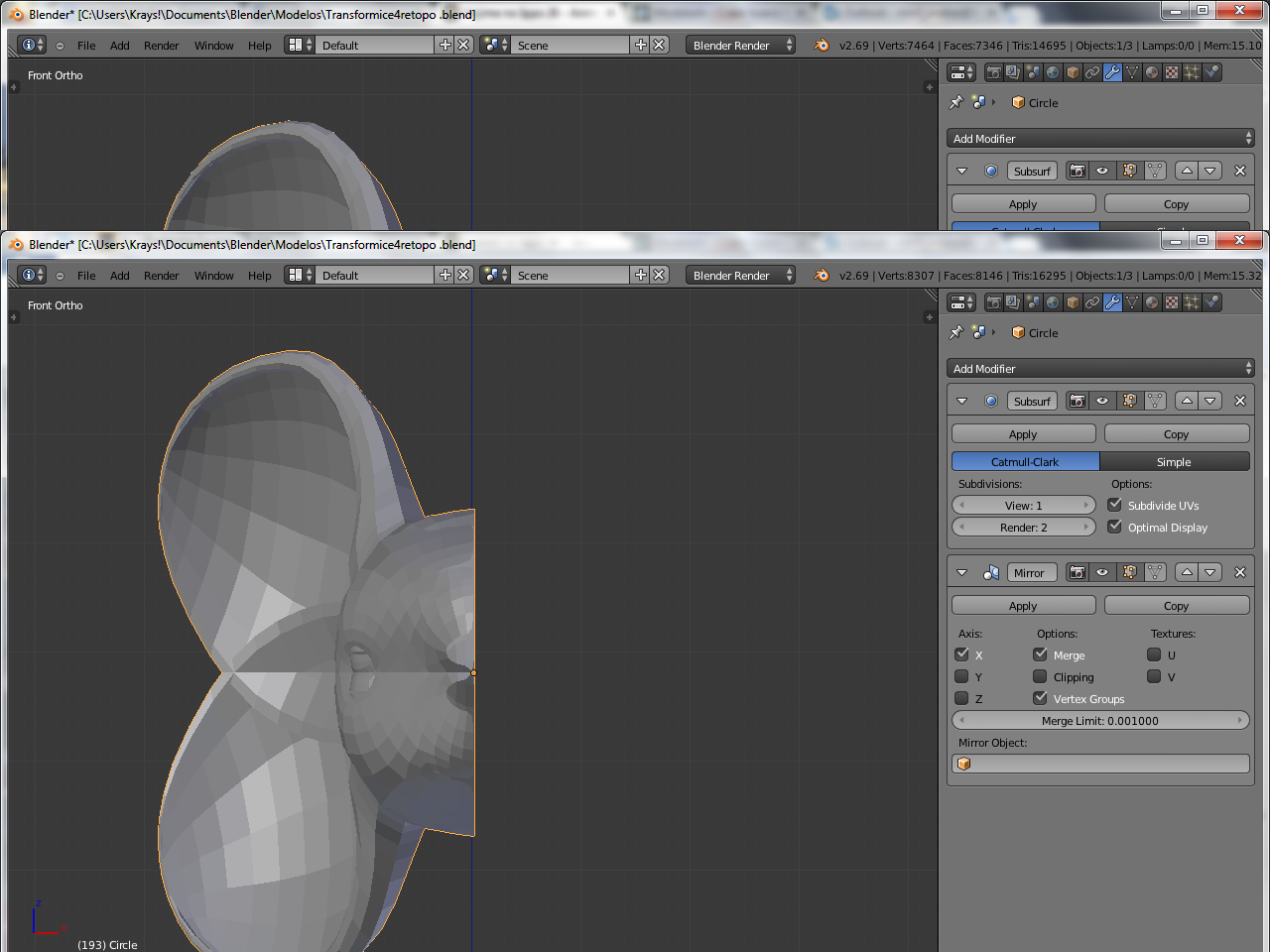Open File menu in back window
Screen dimensions: 1270x952
pyautogui.click(x=86, y=46)
